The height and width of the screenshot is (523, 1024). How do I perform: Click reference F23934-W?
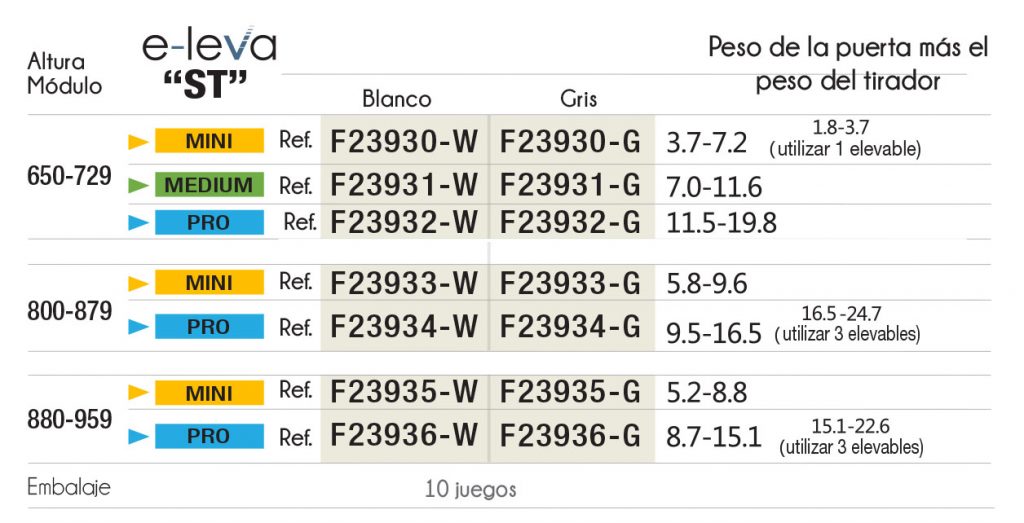pos(404,327)
